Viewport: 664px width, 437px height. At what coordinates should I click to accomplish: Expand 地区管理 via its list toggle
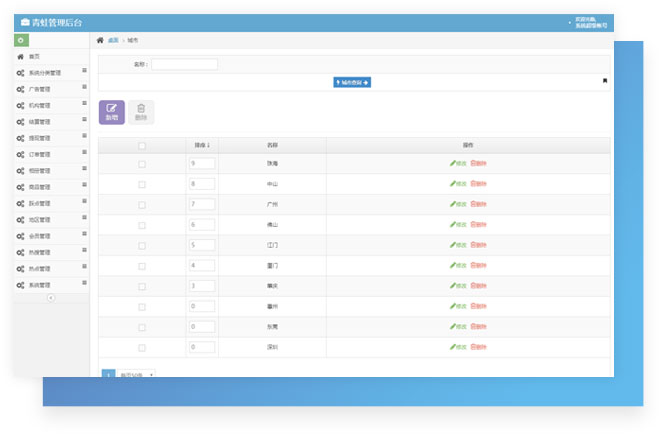click(84, 217)
